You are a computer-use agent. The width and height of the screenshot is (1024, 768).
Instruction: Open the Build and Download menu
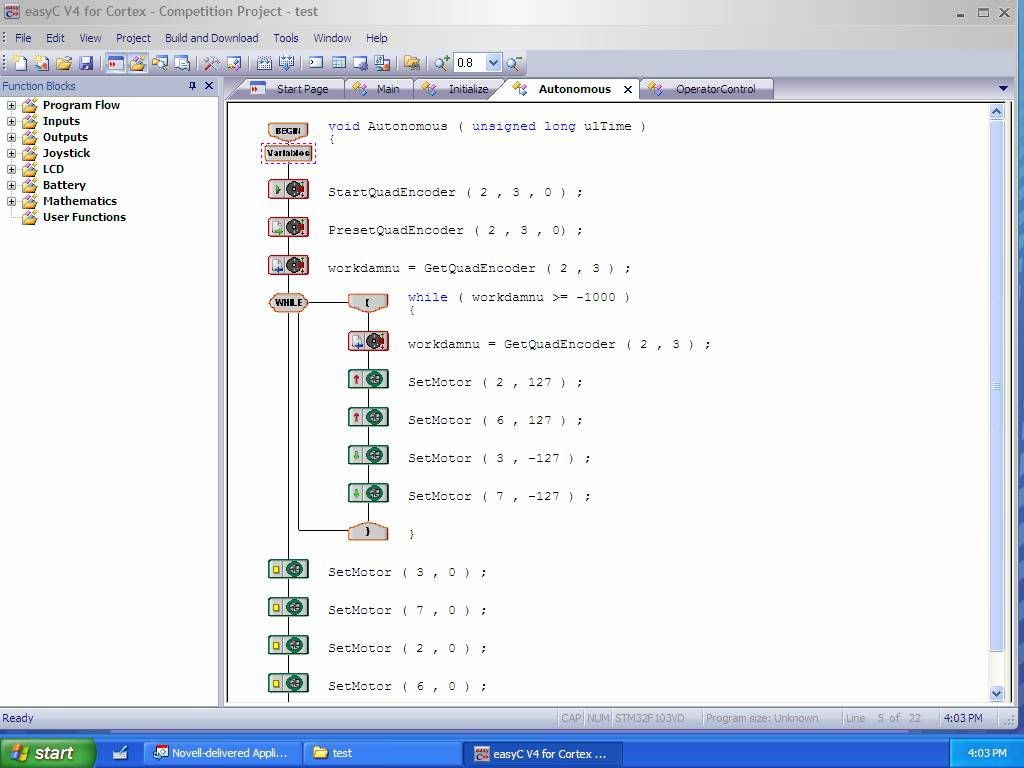coord(211,38)
